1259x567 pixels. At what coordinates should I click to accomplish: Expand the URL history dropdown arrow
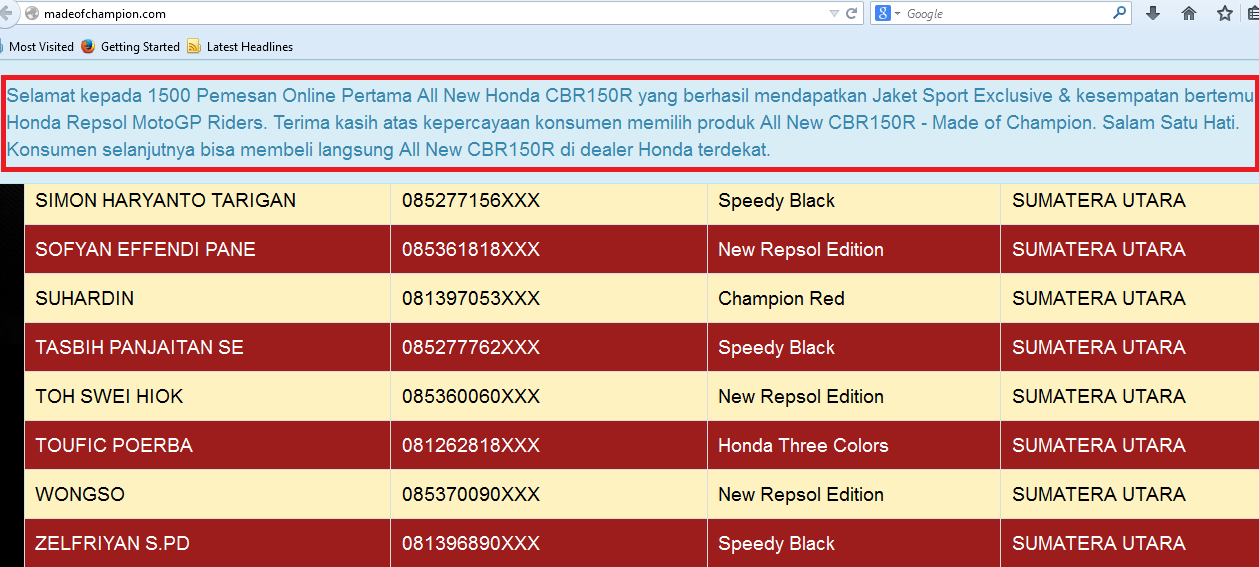pos(835,14)
